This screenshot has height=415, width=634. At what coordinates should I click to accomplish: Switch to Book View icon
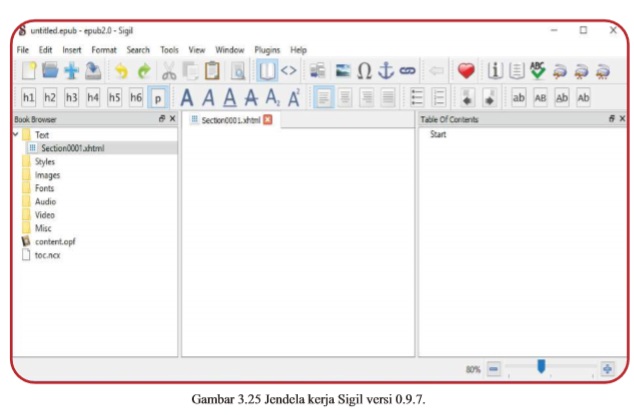[267, 71]
